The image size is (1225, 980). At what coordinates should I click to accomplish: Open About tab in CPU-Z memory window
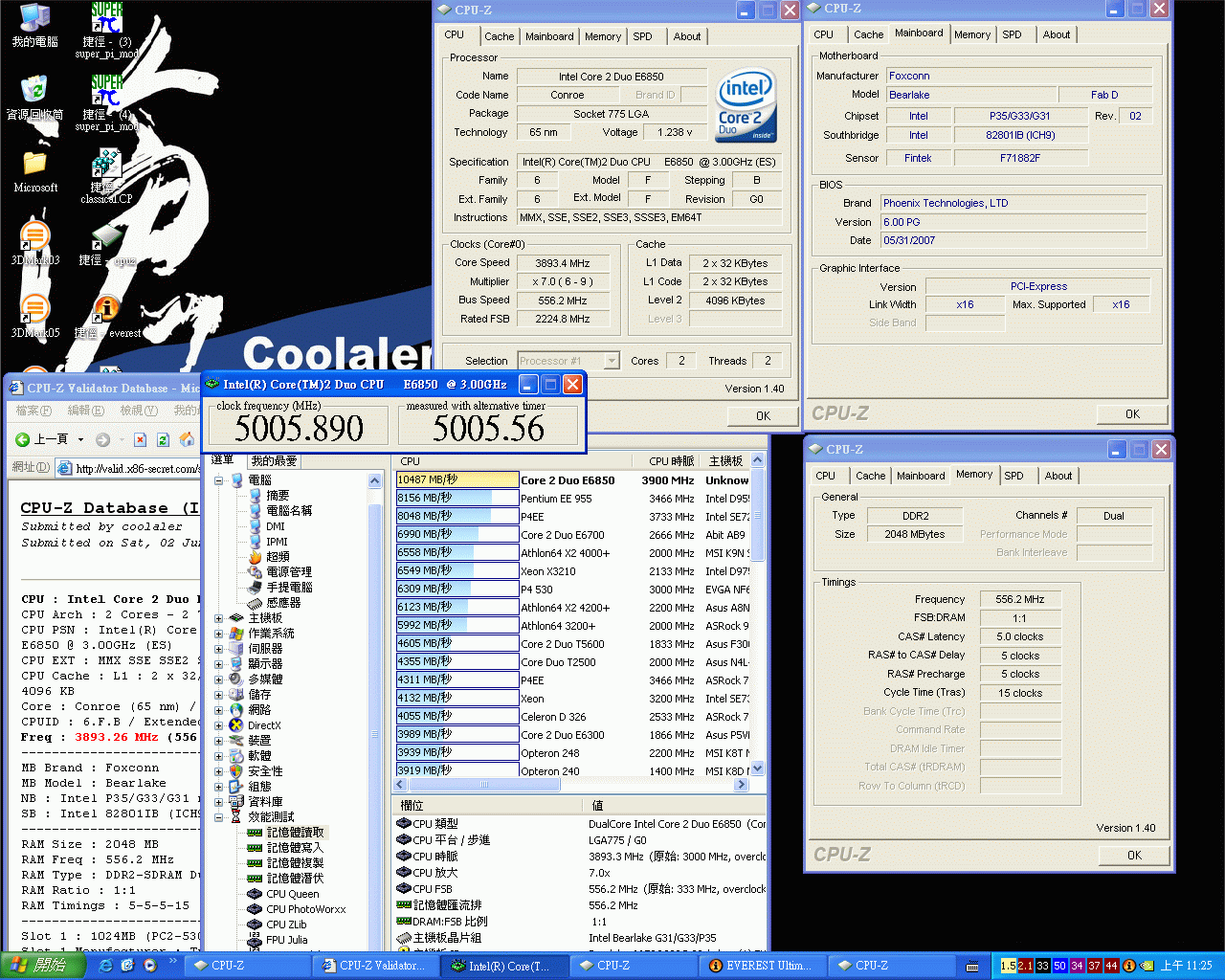coord(1058,476)
